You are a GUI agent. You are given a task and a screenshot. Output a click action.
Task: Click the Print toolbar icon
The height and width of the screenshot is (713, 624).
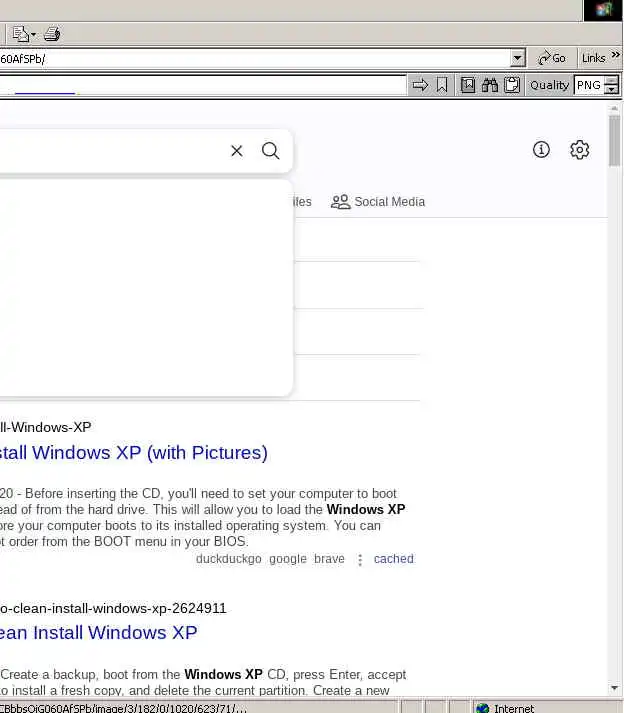[52, 34]
